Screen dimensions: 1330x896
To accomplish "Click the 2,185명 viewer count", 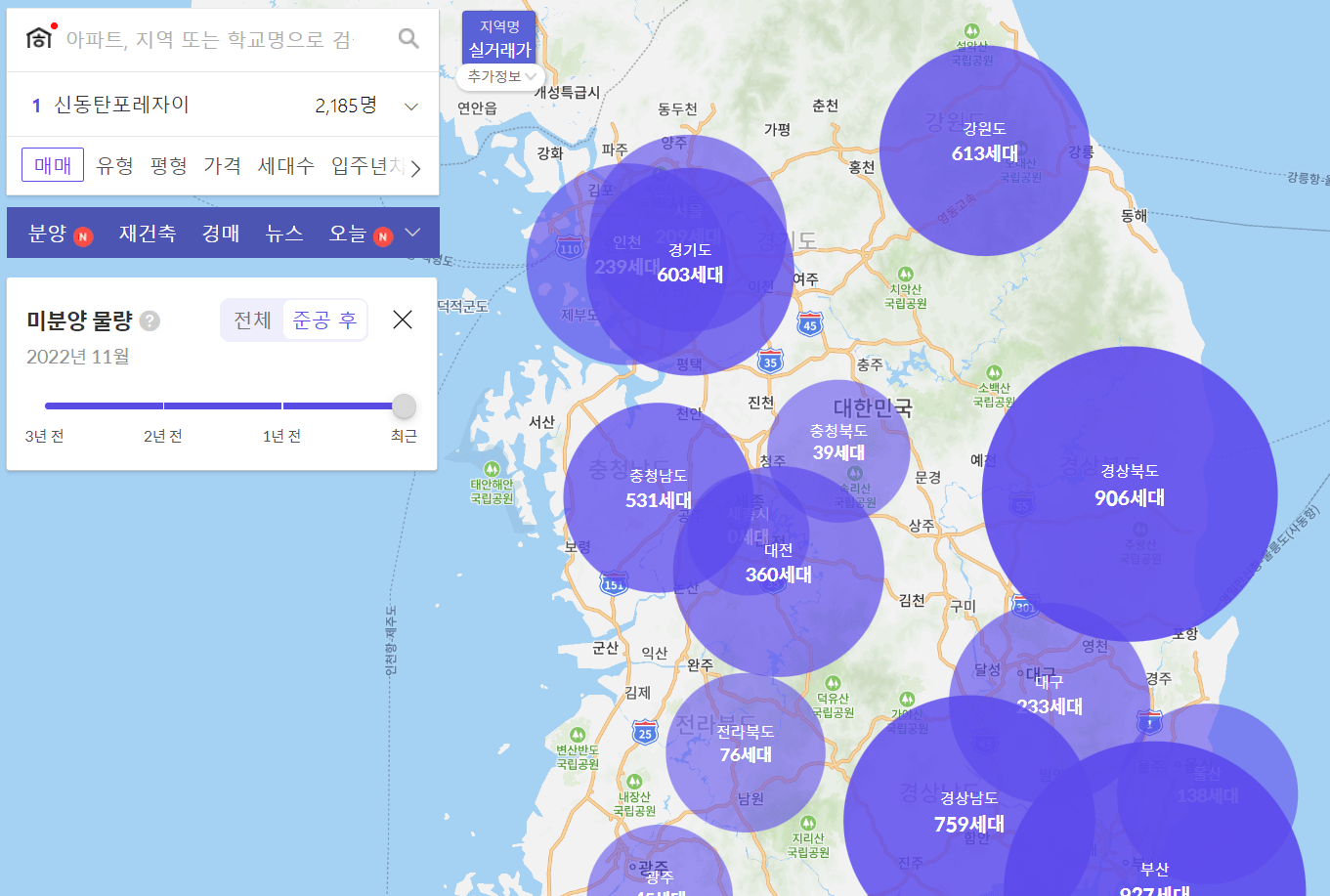I will pos(346,106).
